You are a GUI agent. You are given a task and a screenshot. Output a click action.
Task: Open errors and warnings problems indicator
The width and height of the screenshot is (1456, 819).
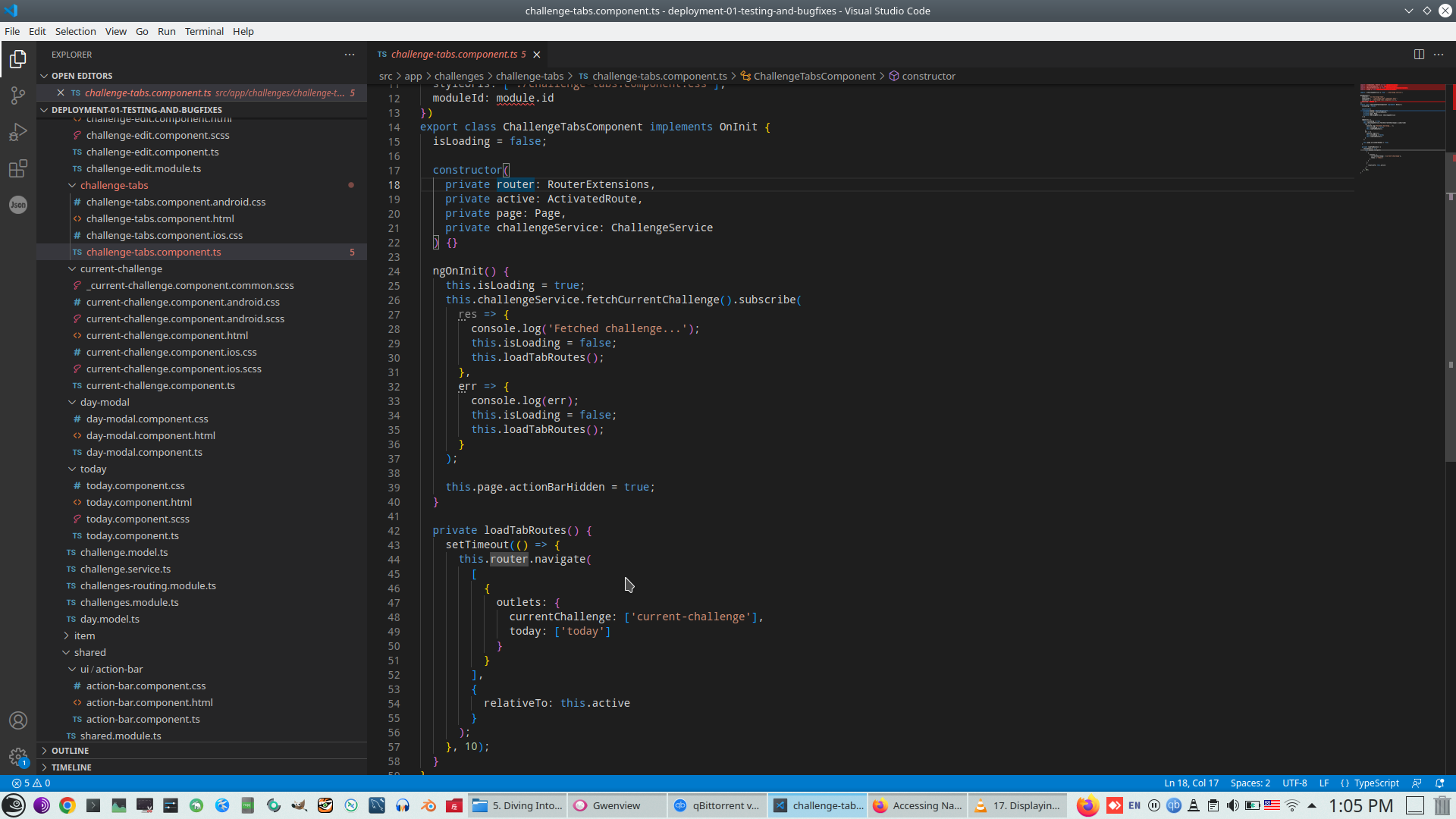click(32, 783)
